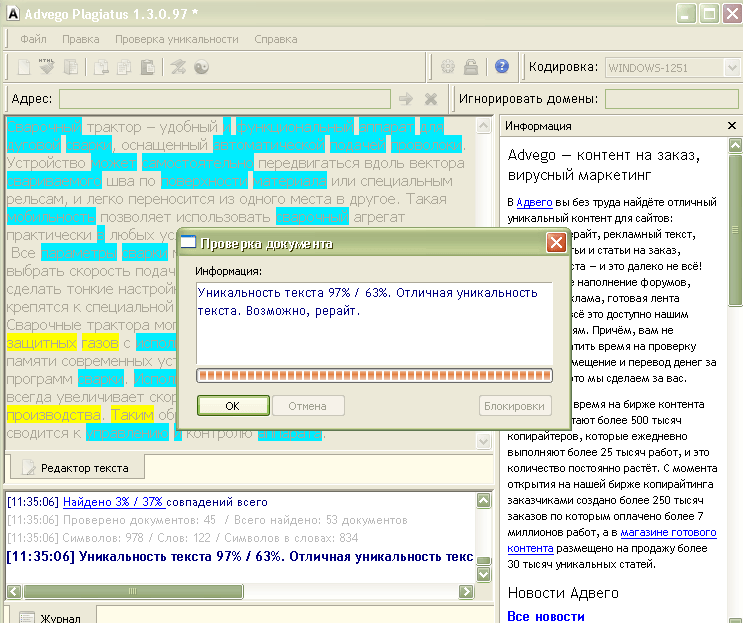Click the padlock icon in the toolbar

(471, 67)
